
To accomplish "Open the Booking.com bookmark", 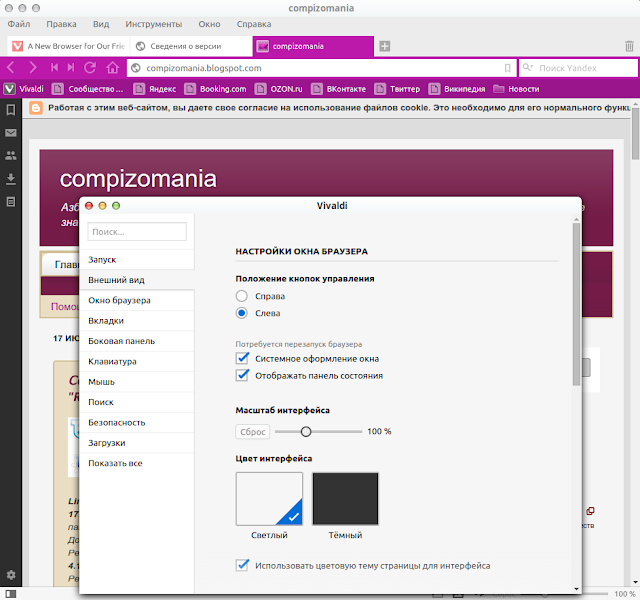I will point(216,89).
